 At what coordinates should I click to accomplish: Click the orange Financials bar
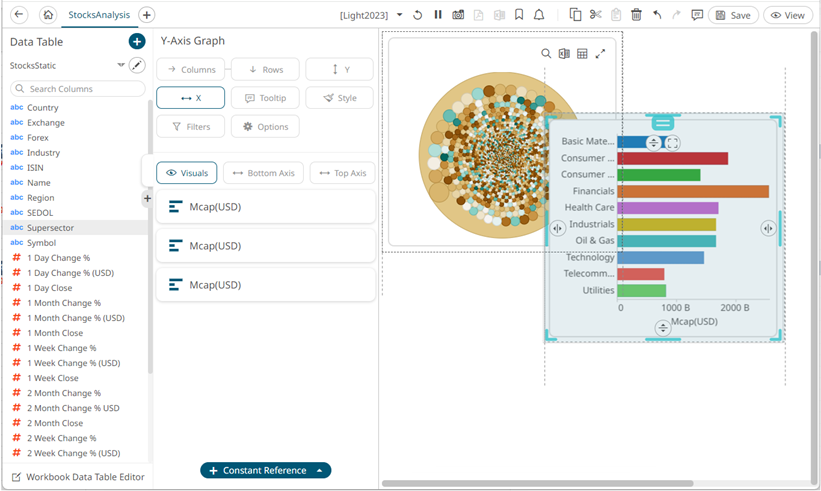(693, 191)
